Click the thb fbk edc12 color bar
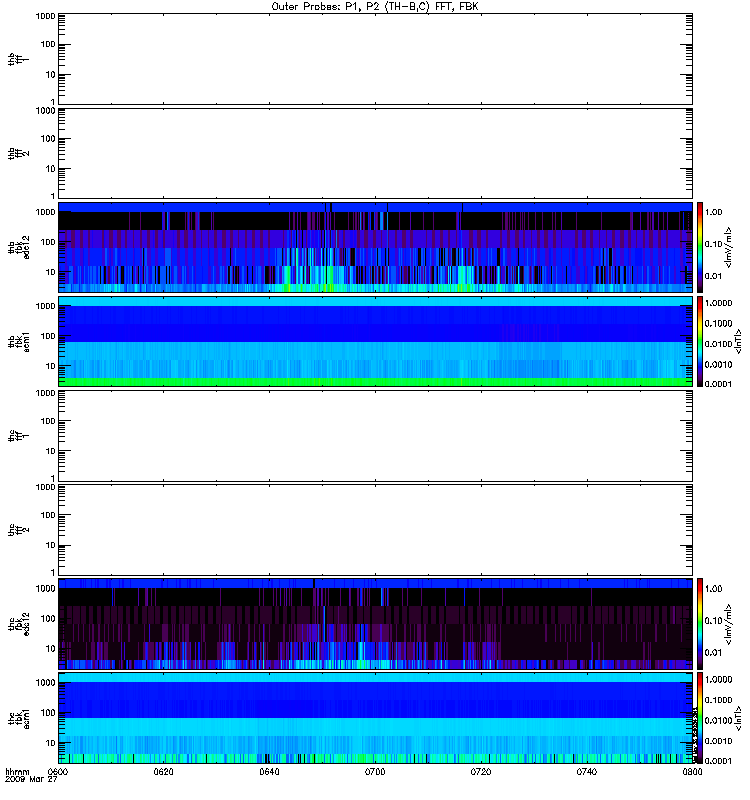This screenshot has height=800, width=750. tap(699, 247)
